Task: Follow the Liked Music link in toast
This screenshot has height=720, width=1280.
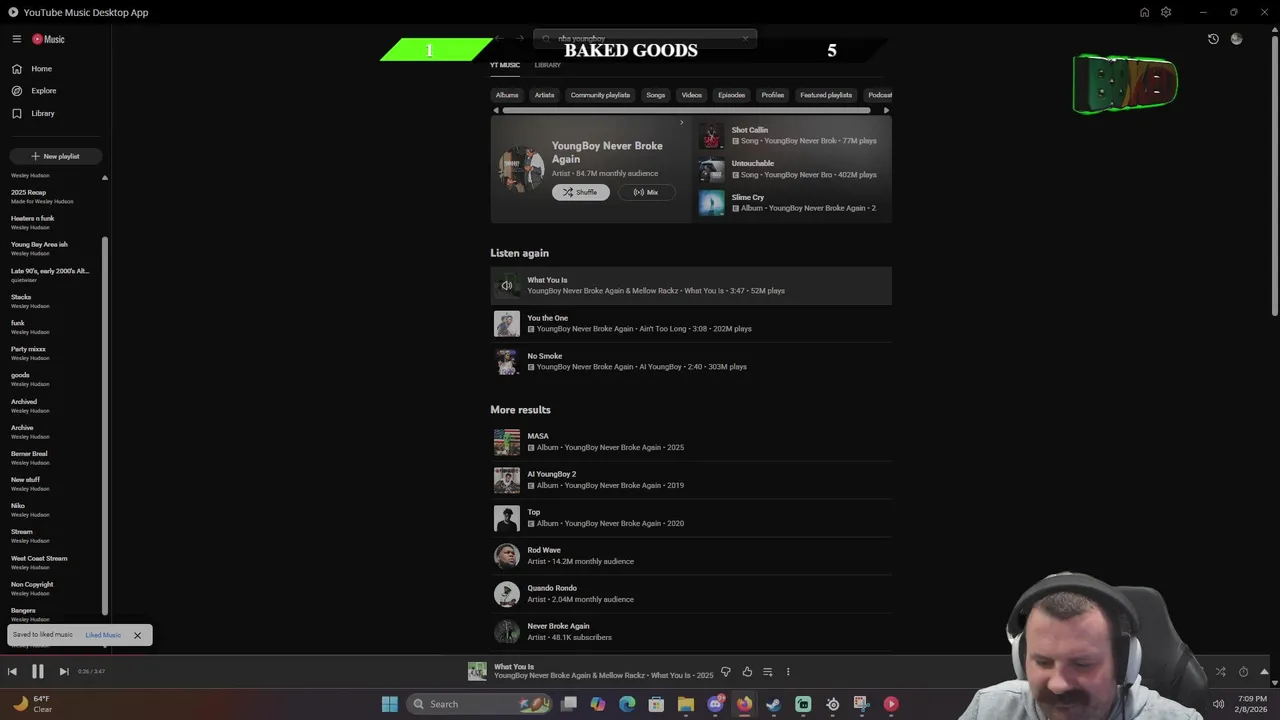Action: coord(103,635)
